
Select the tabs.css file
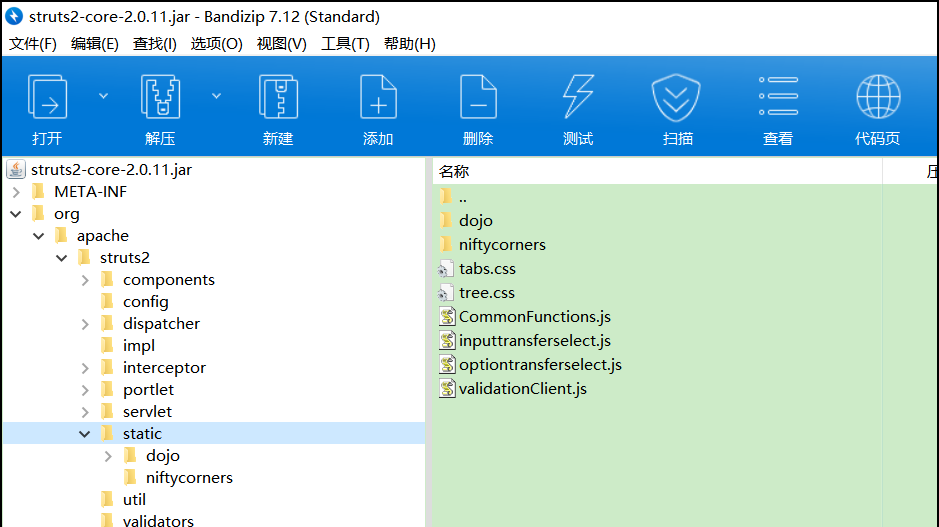click(487, 268)
